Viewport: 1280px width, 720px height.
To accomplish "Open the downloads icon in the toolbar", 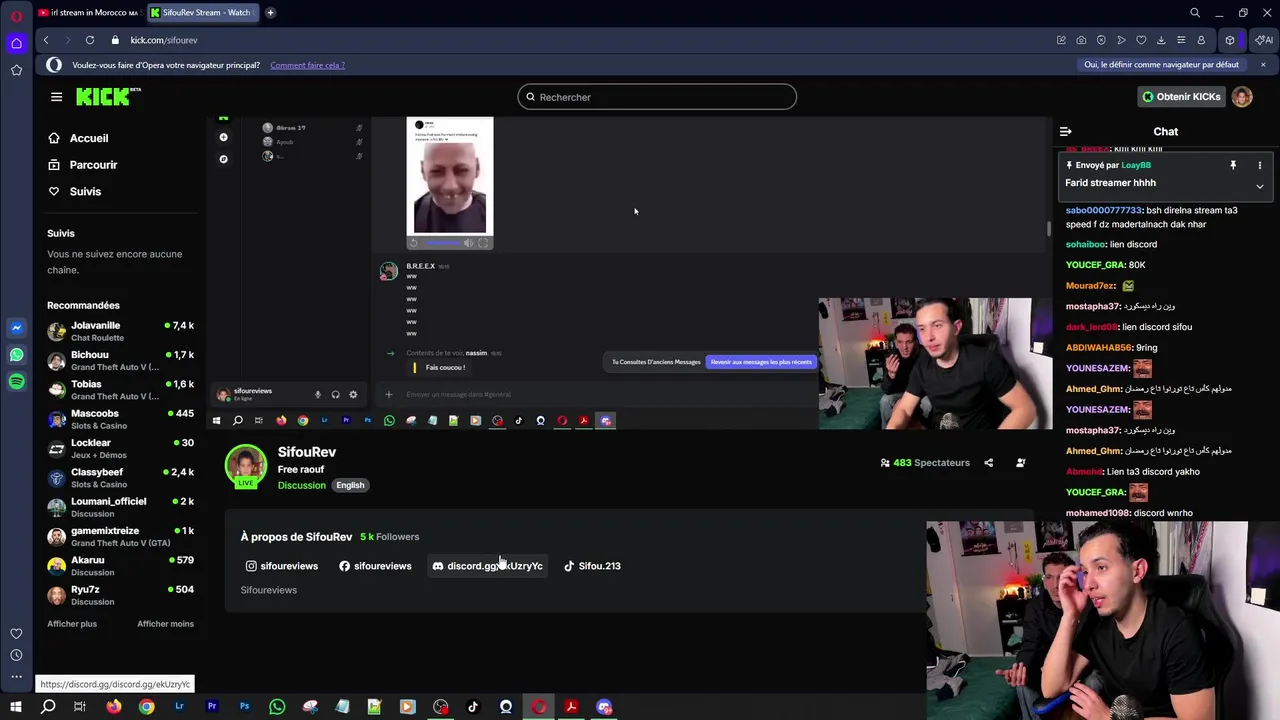I will click(1161, 40).
